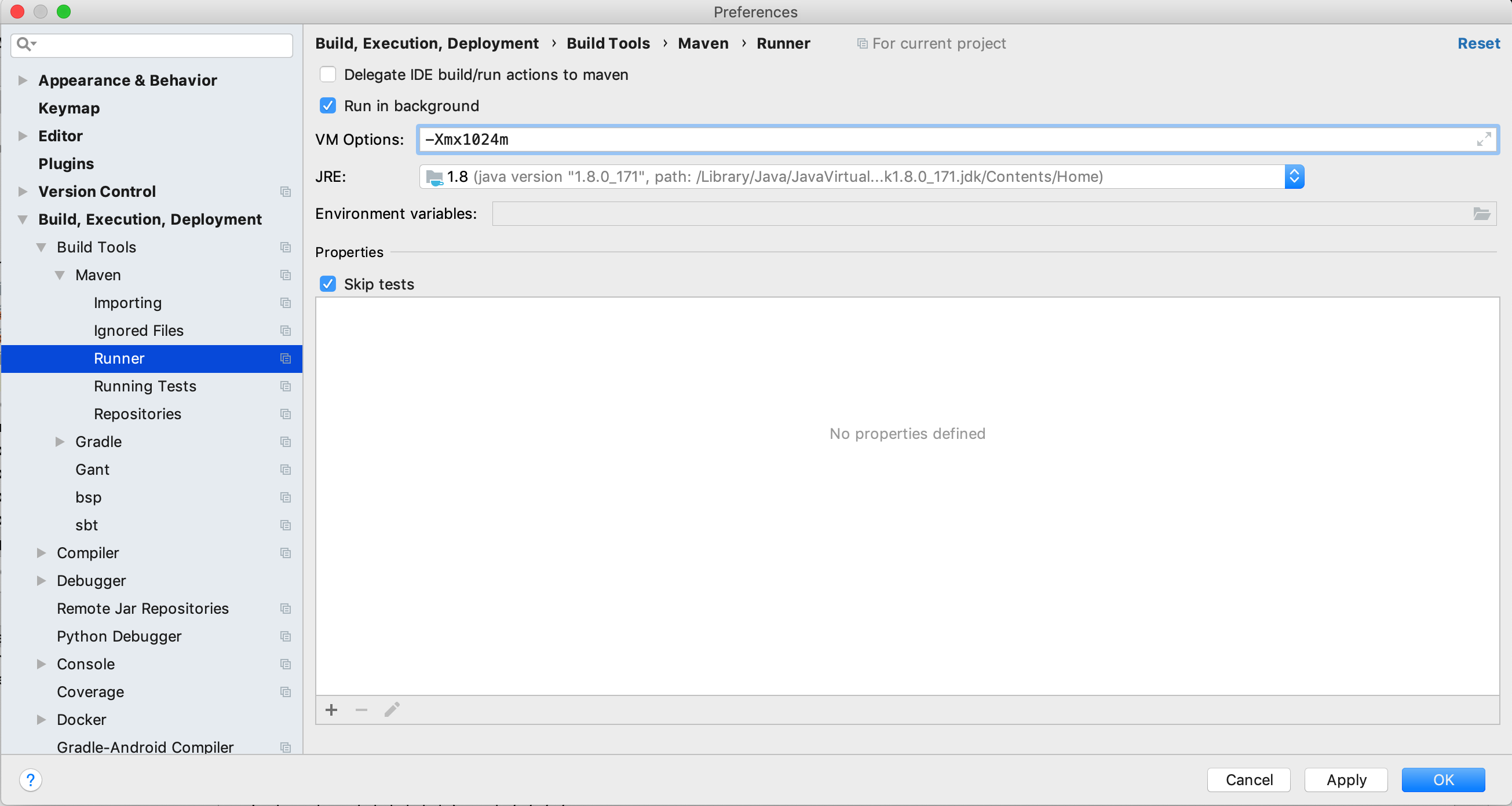Click project-level icon next to Version Control

click(286, 192)
